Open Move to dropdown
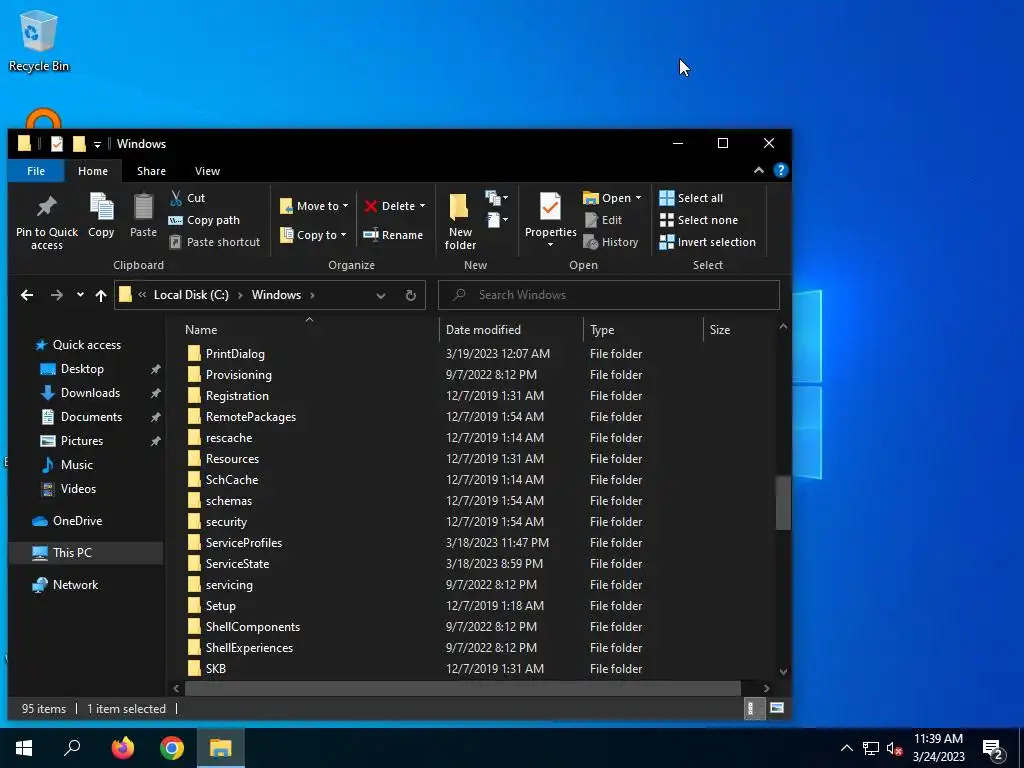Image resolution: width=1024 pixels, height=768 pixels. tap(313, 206)
